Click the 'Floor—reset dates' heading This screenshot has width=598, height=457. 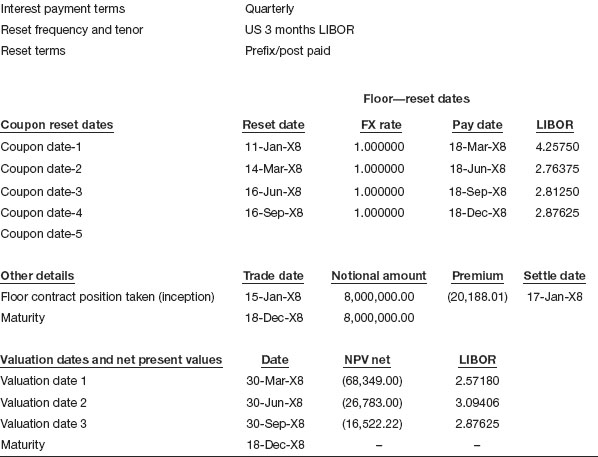point(416,99)
